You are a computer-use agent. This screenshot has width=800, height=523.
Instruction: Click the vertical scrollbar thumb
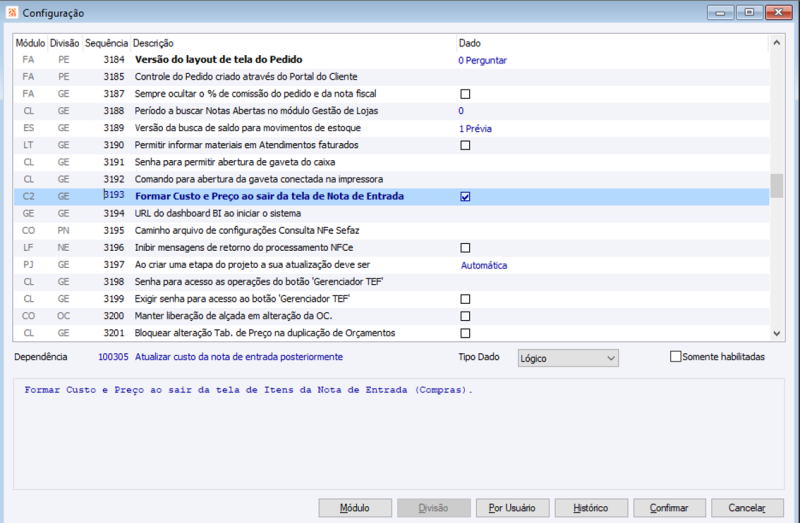pyautogui.click(x=777, y=186)
